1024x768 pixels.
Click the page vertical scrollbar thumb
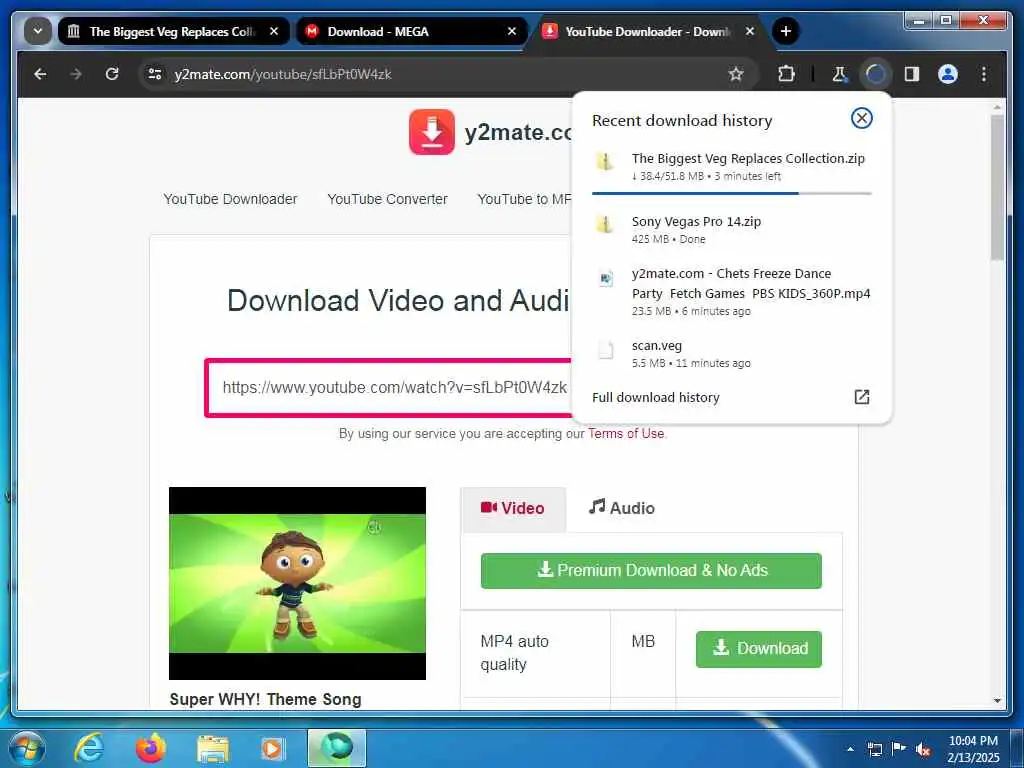[997, 188]
